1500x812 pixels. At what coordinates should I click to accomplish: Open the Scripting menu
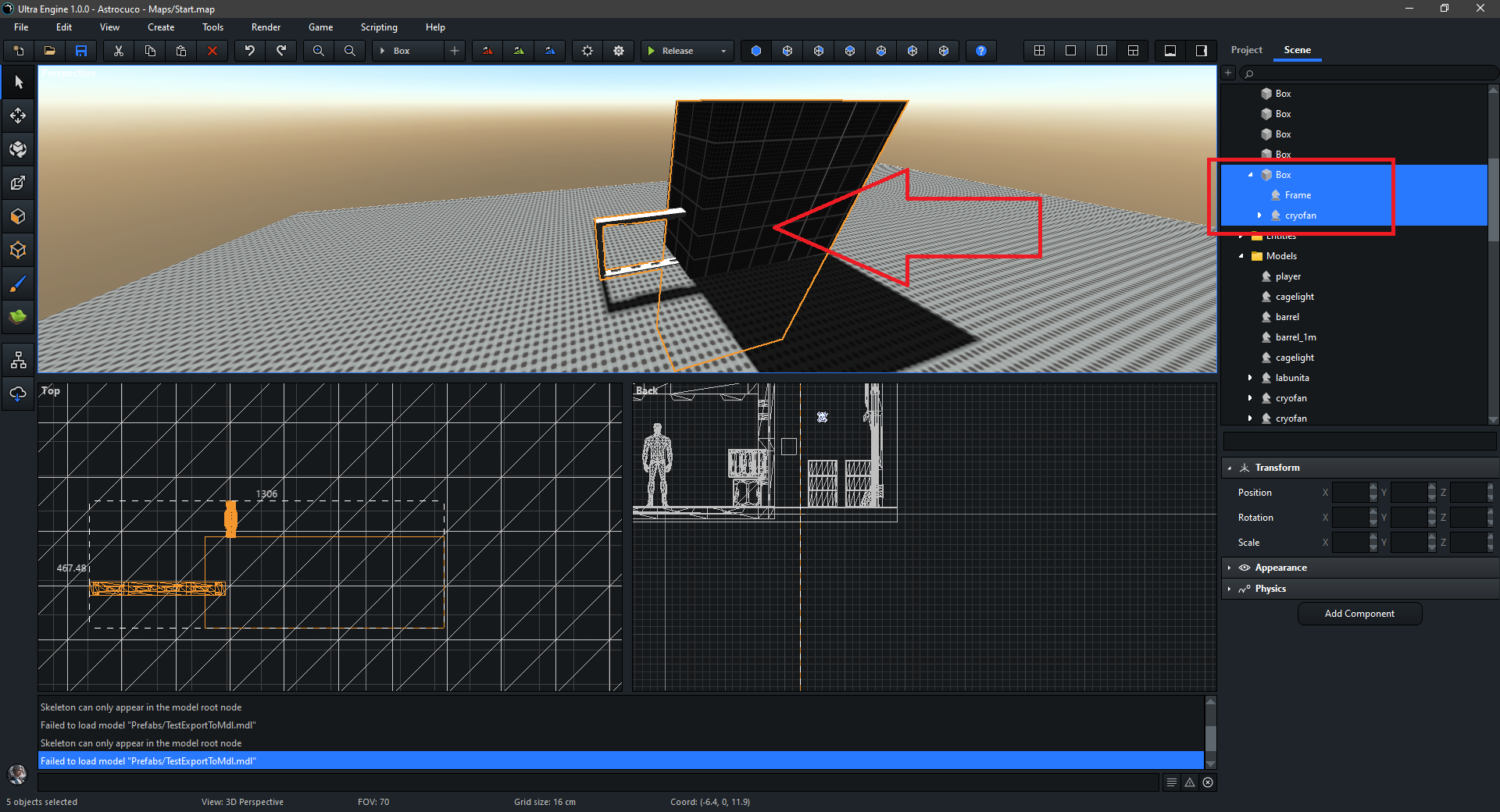point(378,27)
